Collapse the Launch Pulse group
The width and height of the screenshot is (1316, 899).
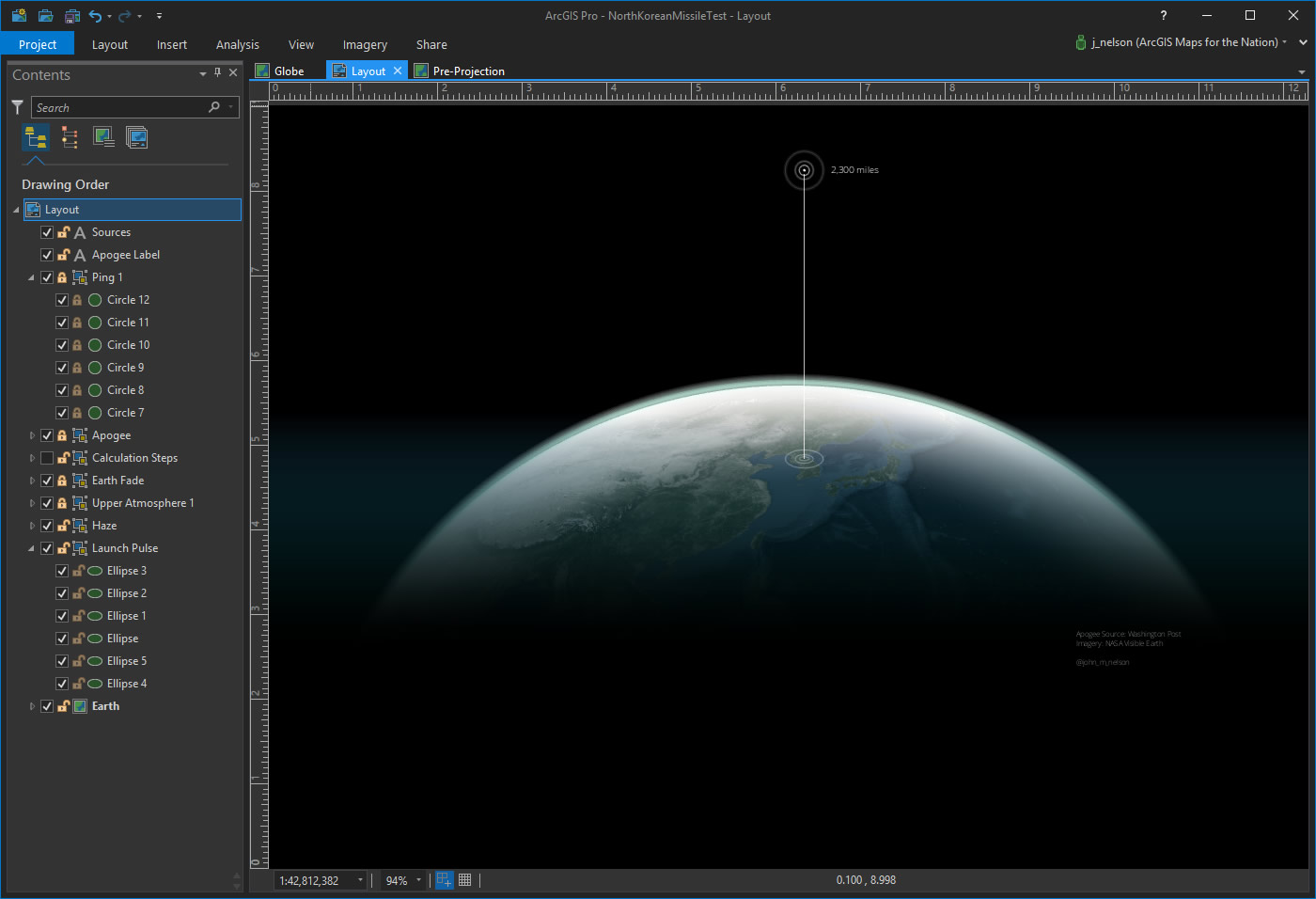click(32, 548)
